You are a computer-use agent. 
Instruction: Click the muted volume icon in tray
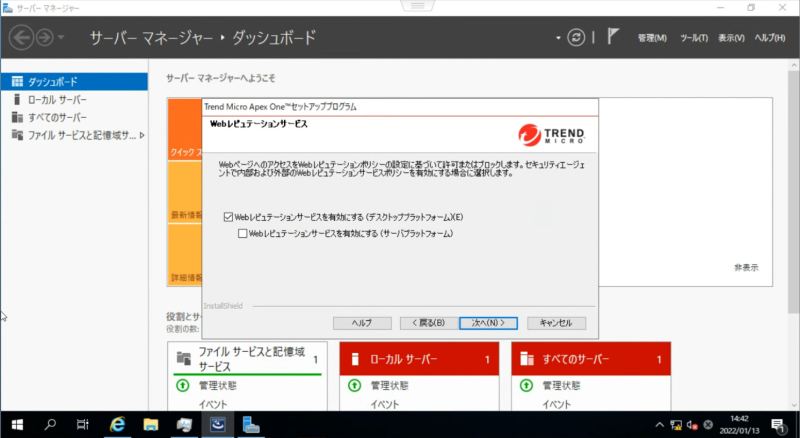(692, 425)
